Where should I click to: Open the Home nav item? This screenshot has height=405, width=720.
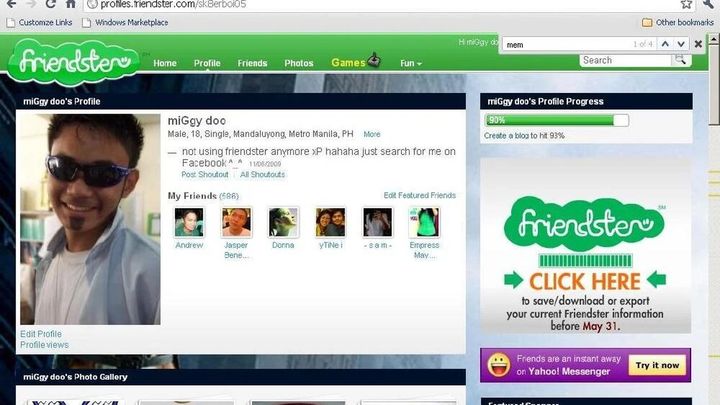coord(165,63)
